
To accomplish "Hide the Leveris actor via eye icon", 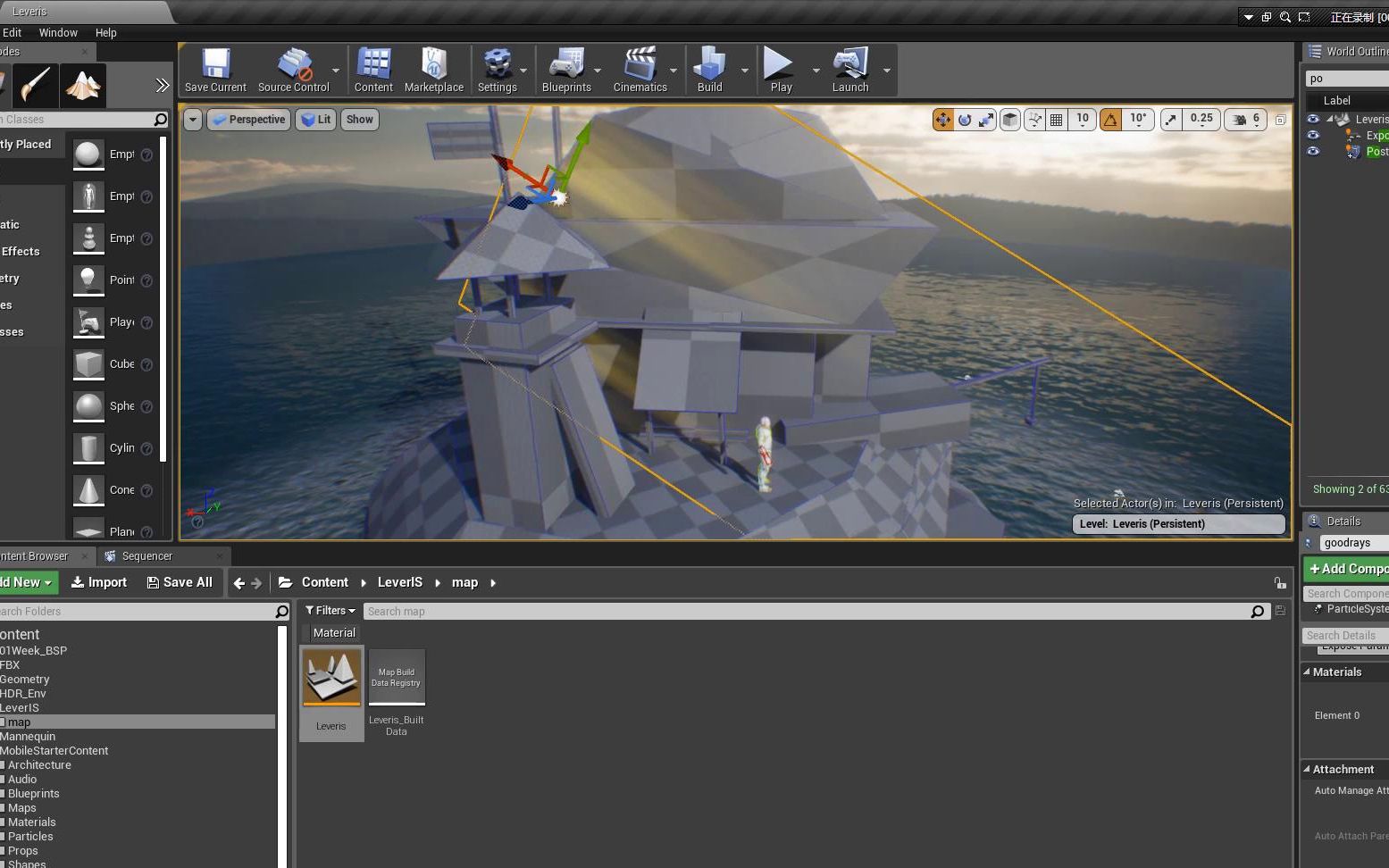I will pos(1312,119).
